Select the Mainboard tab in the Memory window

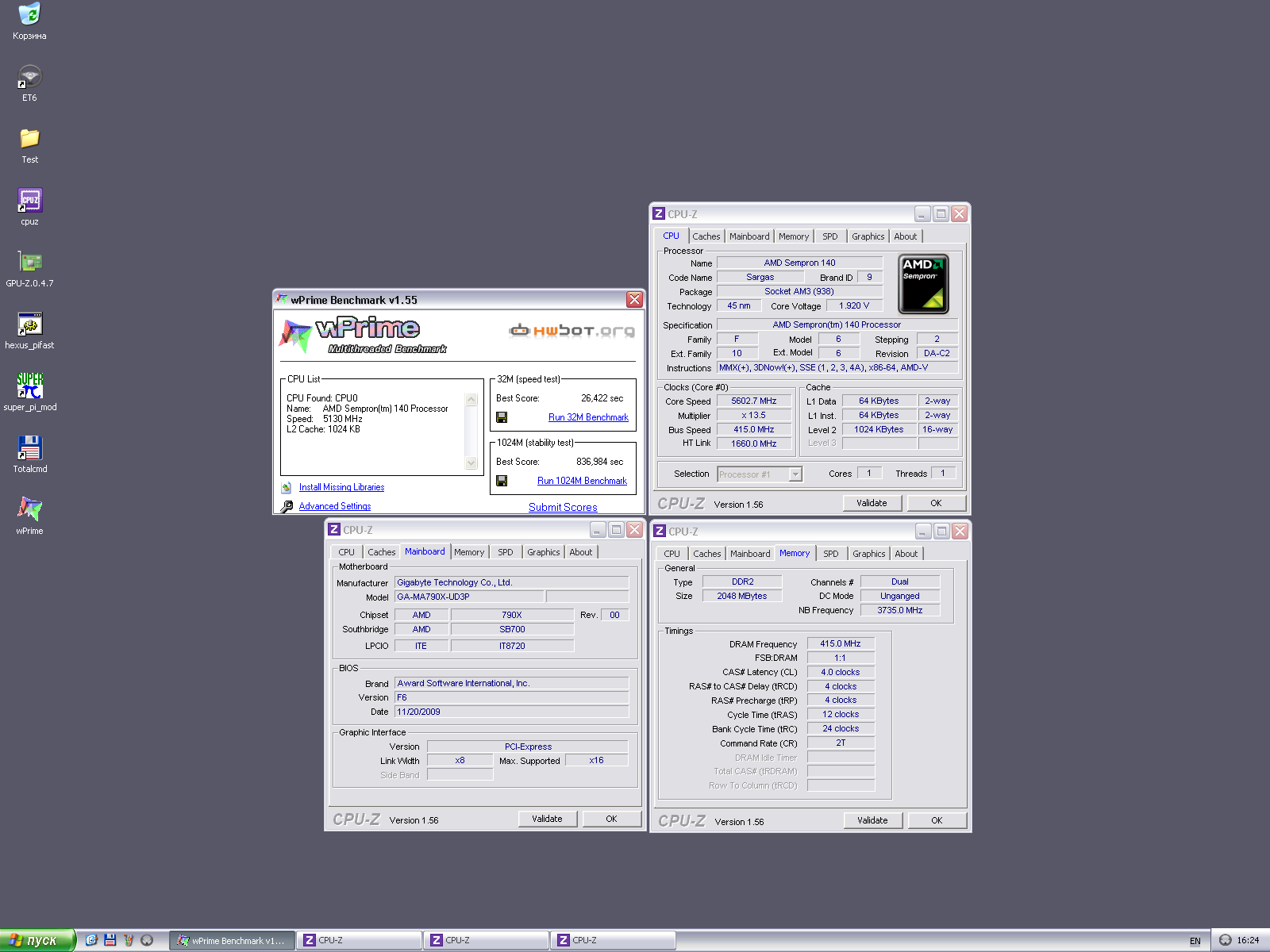coord(750,554)
